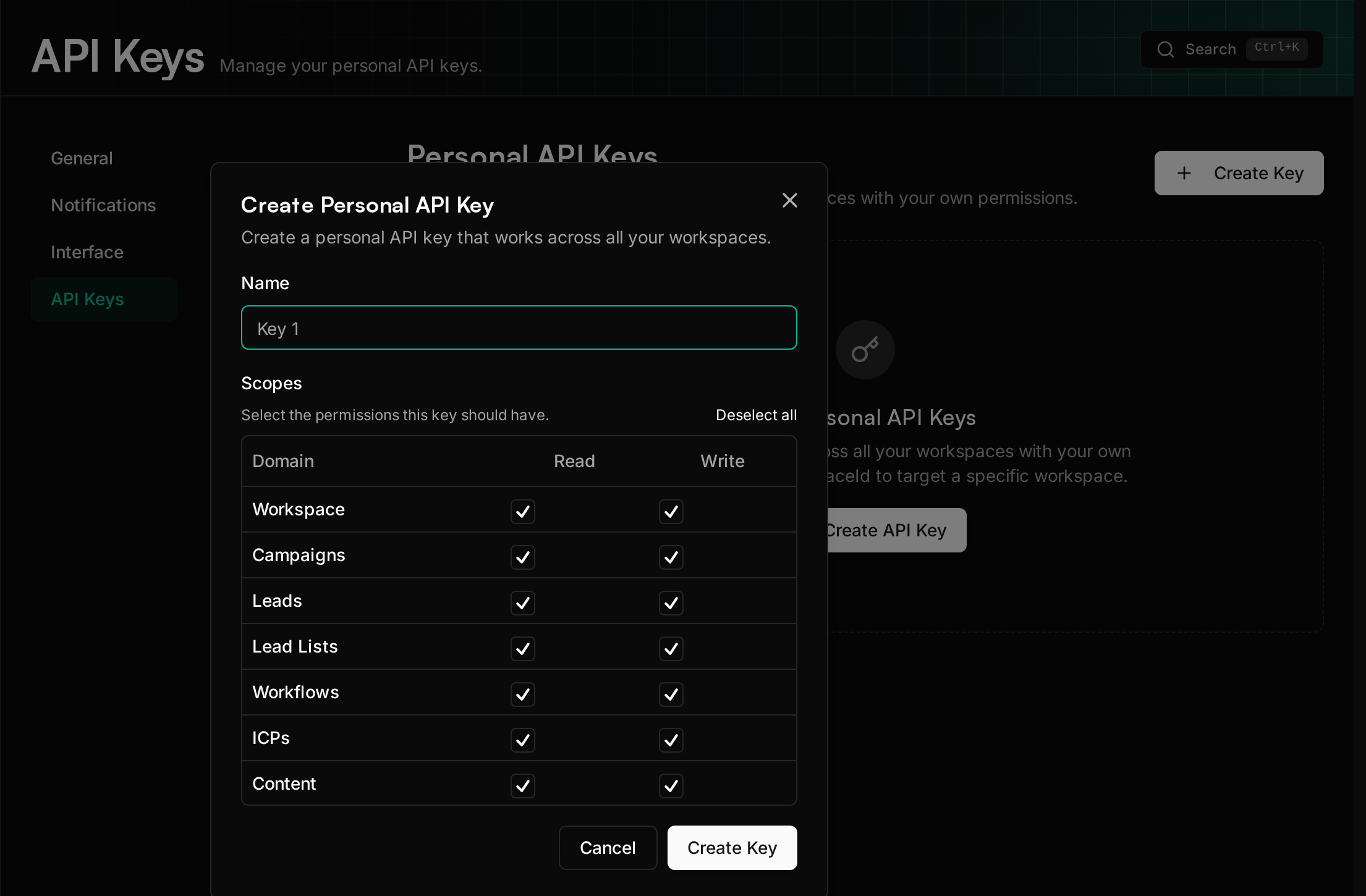This screenshot has height=896, width=1366.
Task: Click the API Keys page heading
Action: (117, 57)
